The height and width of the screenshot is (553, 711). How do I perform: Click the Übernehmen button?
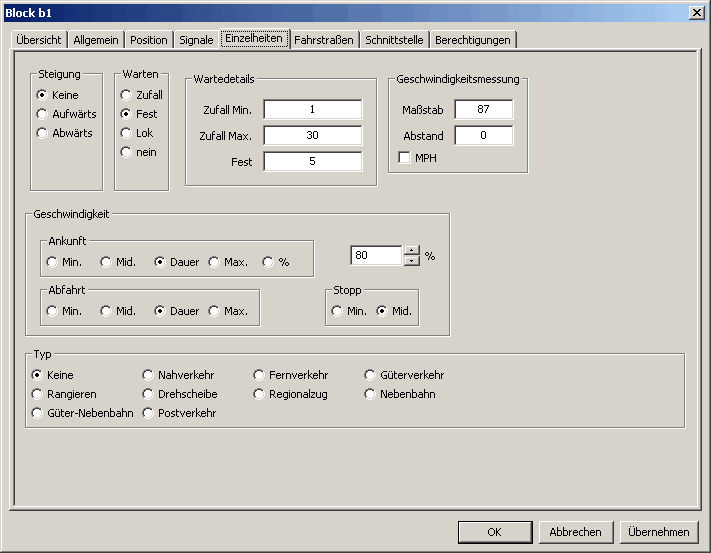pyautogui.click(x=657, y=532)
